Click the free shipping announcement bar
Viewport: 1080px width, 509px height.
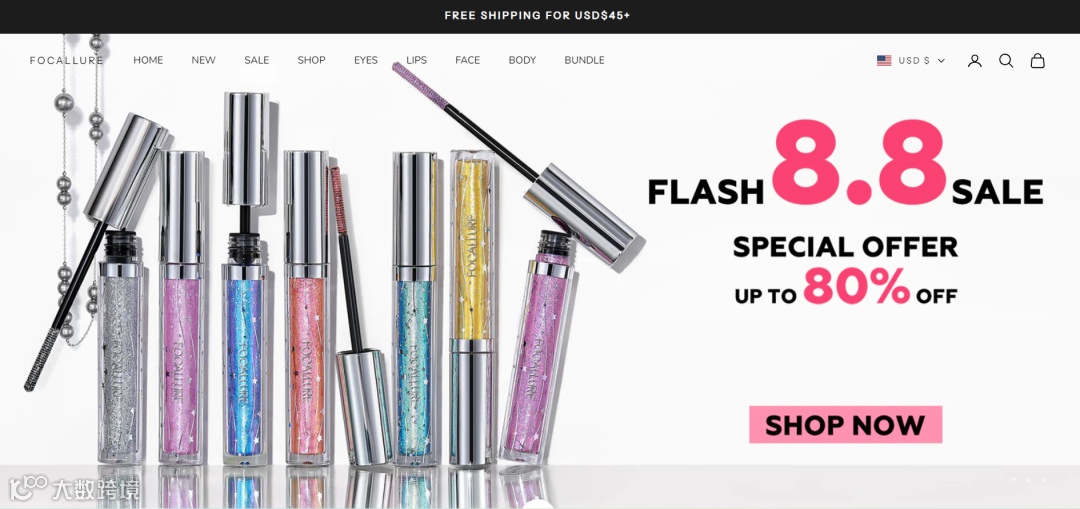click(x=540, y=17)
